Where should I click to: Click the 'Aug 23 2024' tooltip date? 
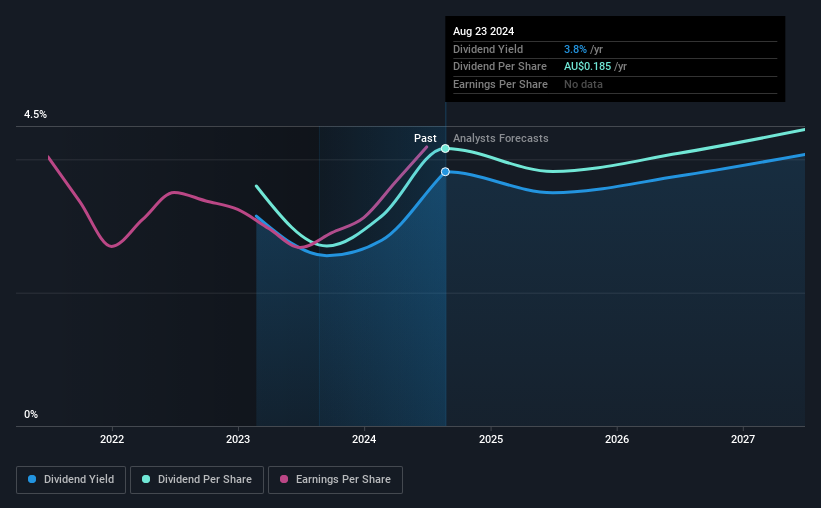point(483,31)
